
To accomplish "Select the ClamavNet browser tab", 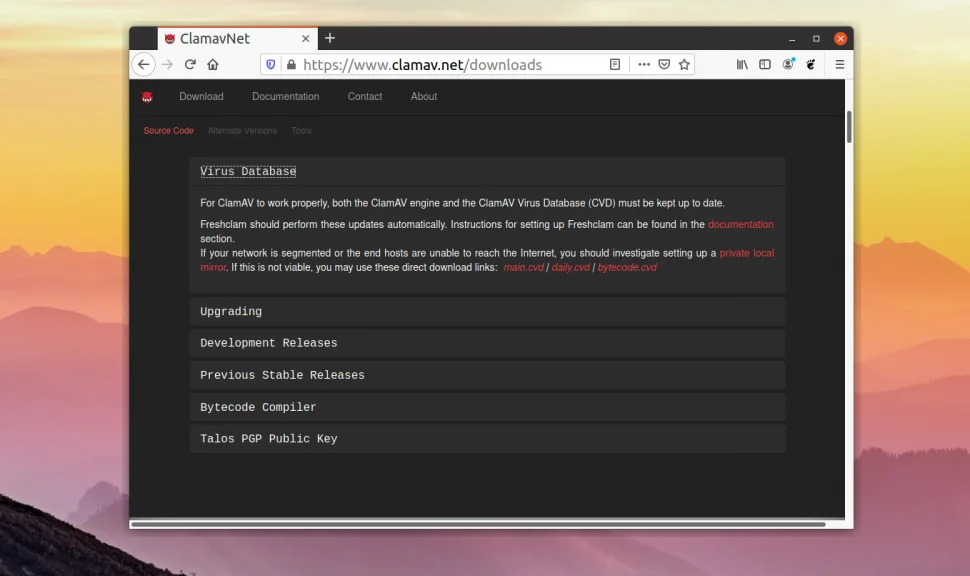I will [238, 38].
